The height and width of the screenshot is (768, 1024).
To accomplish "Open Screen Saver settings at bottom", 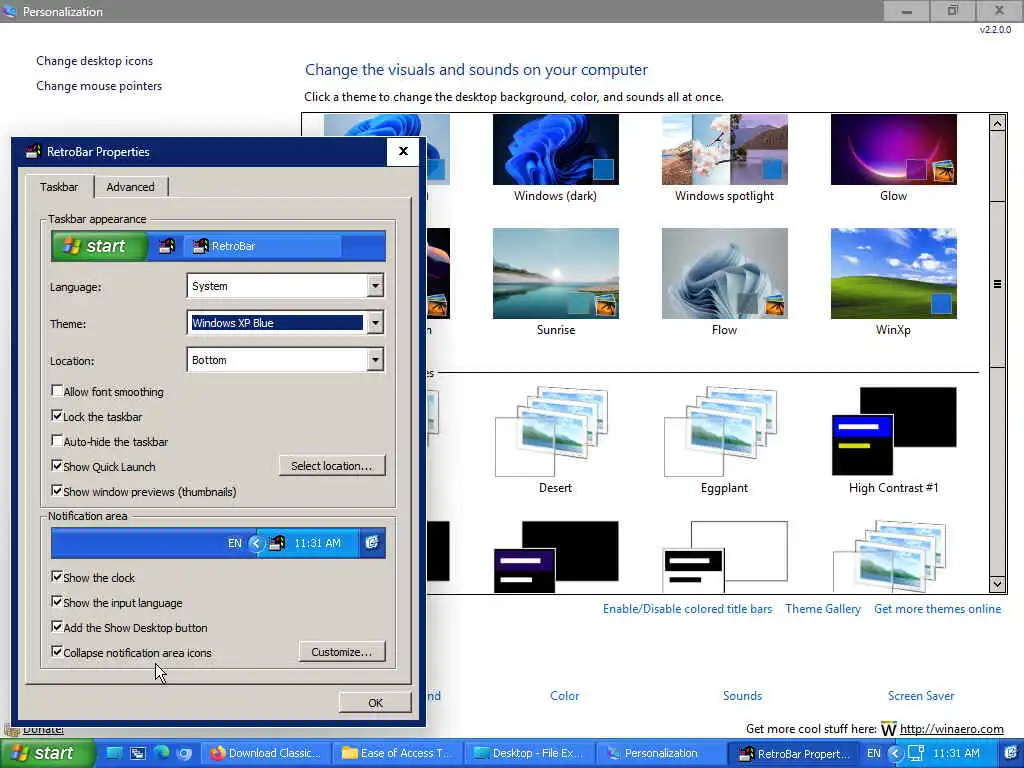I will 921,696.
